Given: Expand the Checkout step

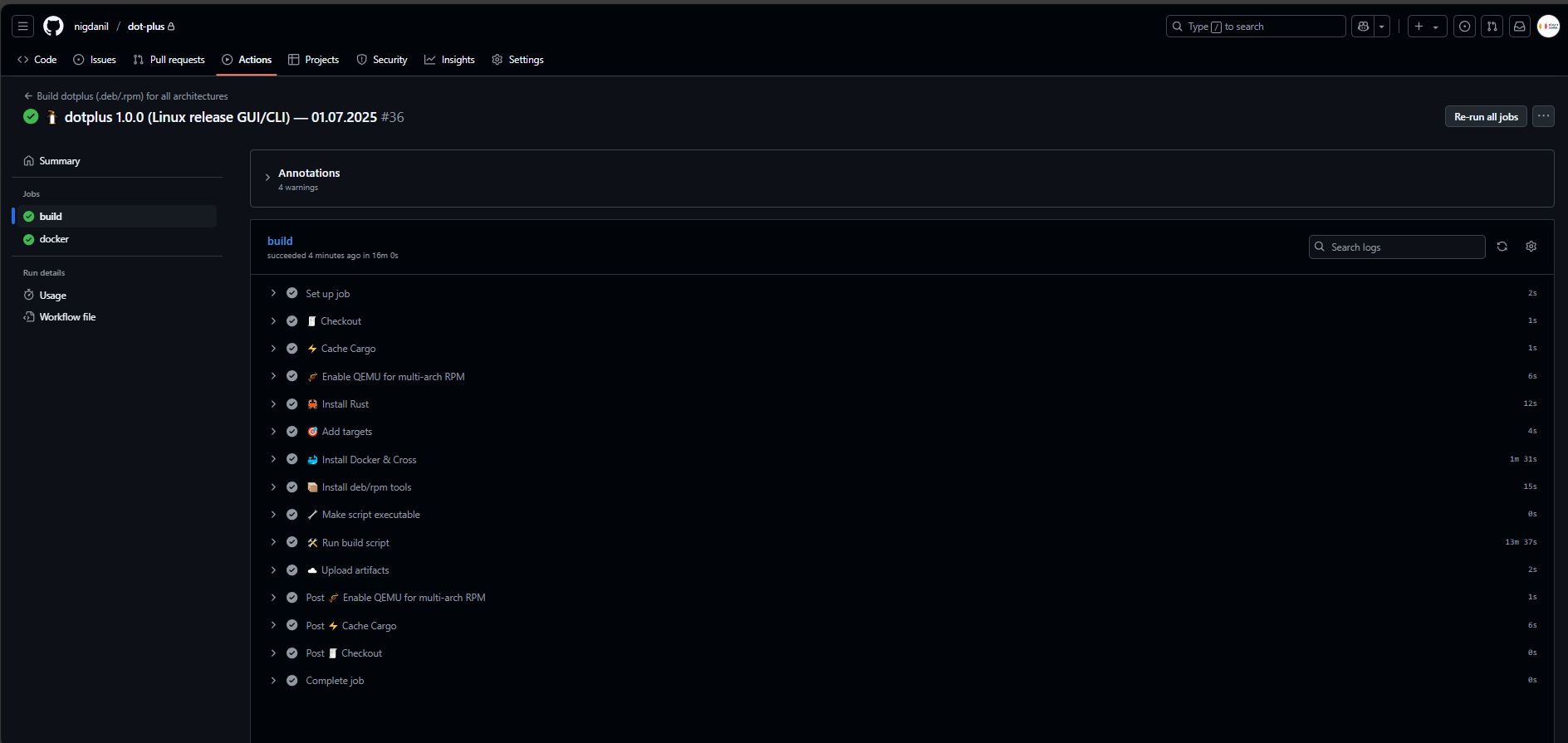Looking at the screenshot, I should tap(902, 321).
